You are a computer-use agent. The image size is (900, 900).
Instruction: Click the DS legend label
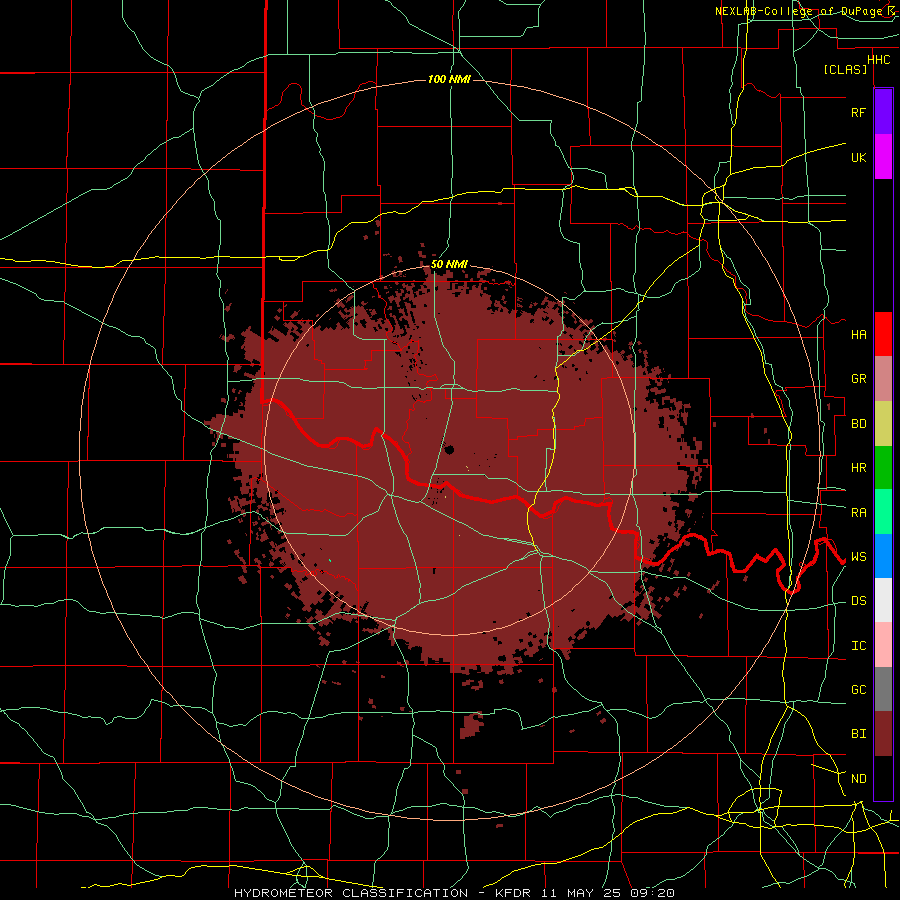click(x=858, y=601)
